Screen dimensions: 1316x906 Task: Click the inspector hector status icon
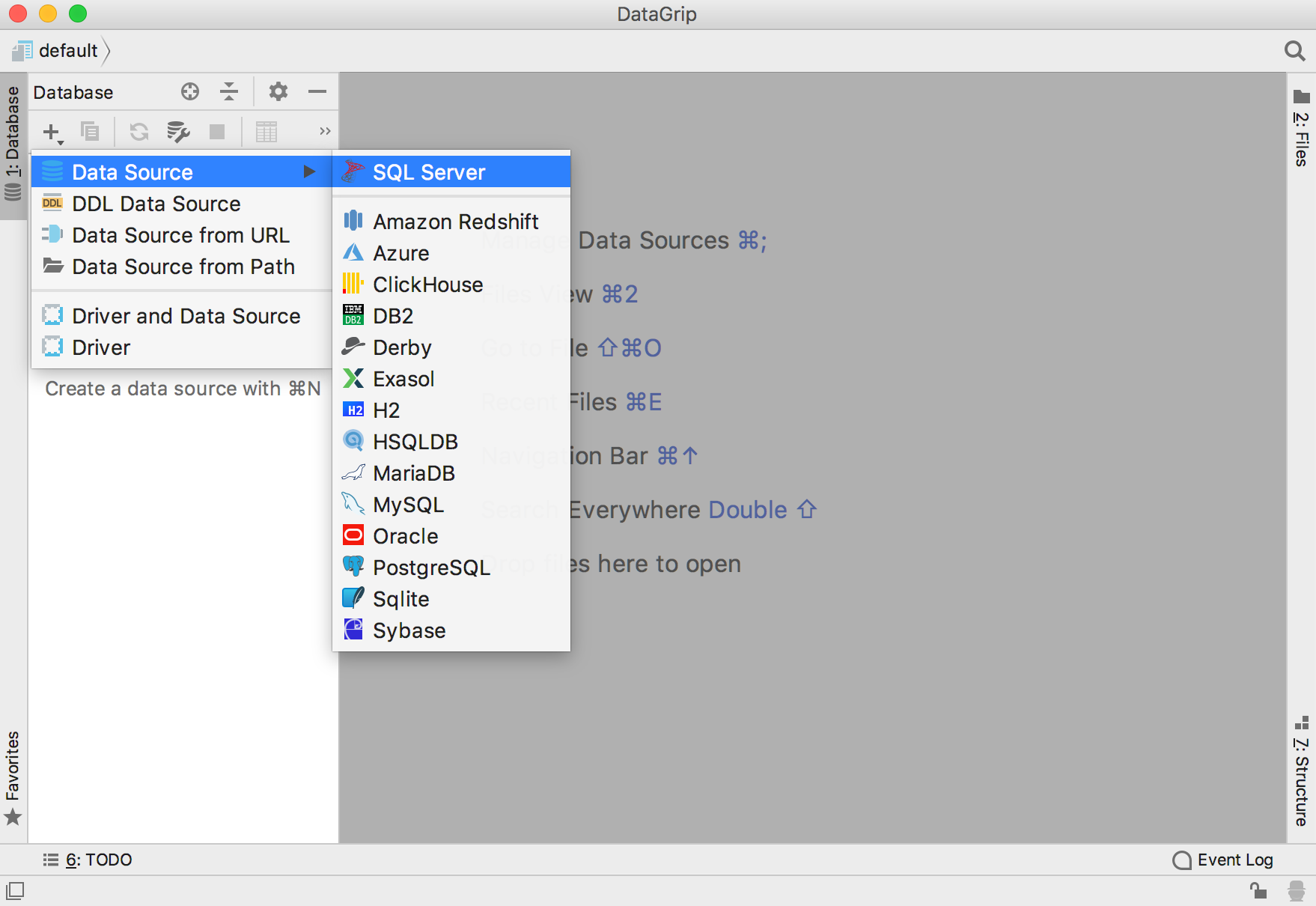point(1297,890)
